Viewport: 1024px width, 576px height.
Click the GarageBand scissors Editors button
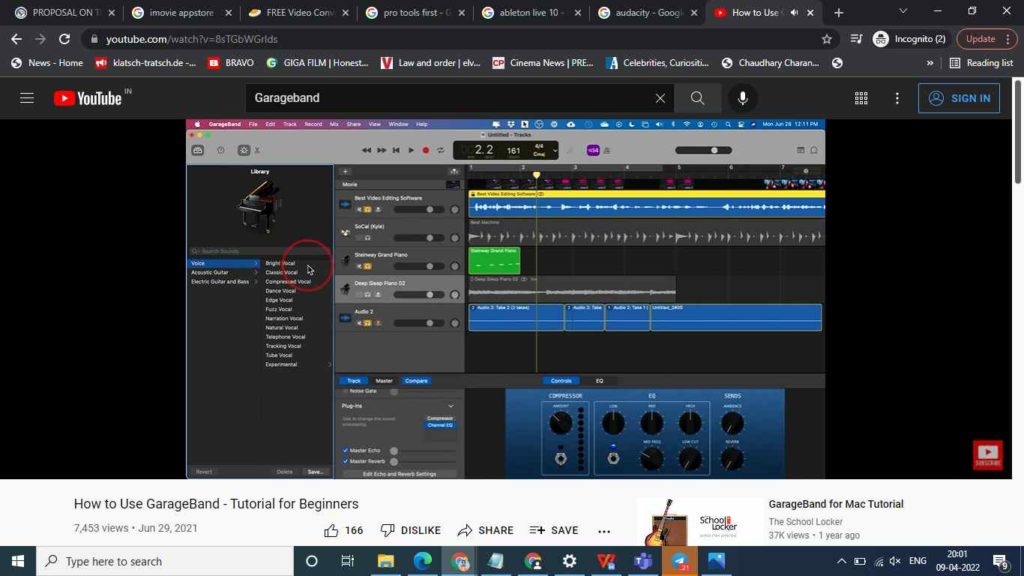257,150
